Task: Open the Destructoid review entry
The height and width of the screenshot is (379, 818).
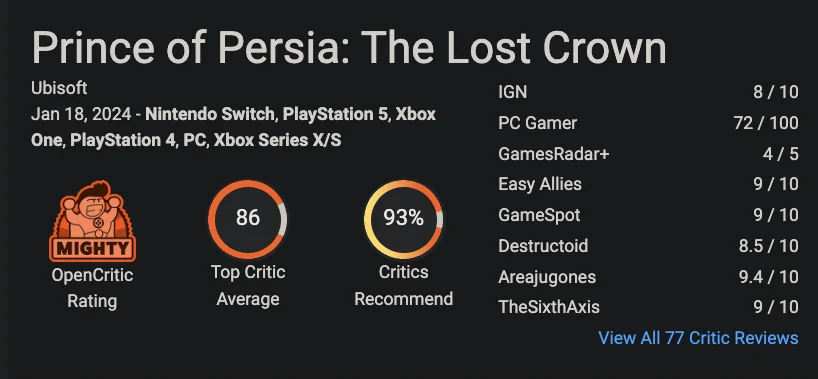Action: (x=648, y=246)
